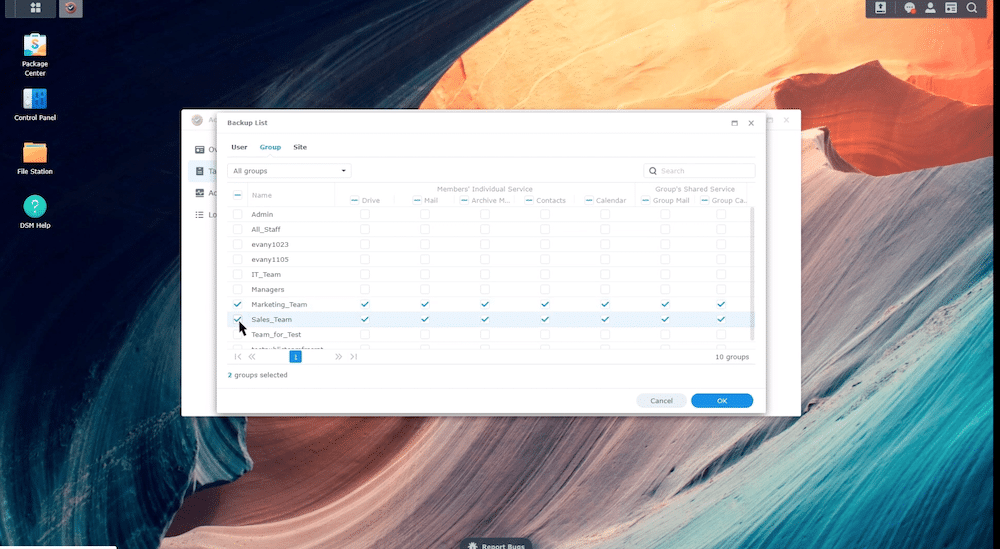Switch to the Group tab

click(x=270, y=147)
